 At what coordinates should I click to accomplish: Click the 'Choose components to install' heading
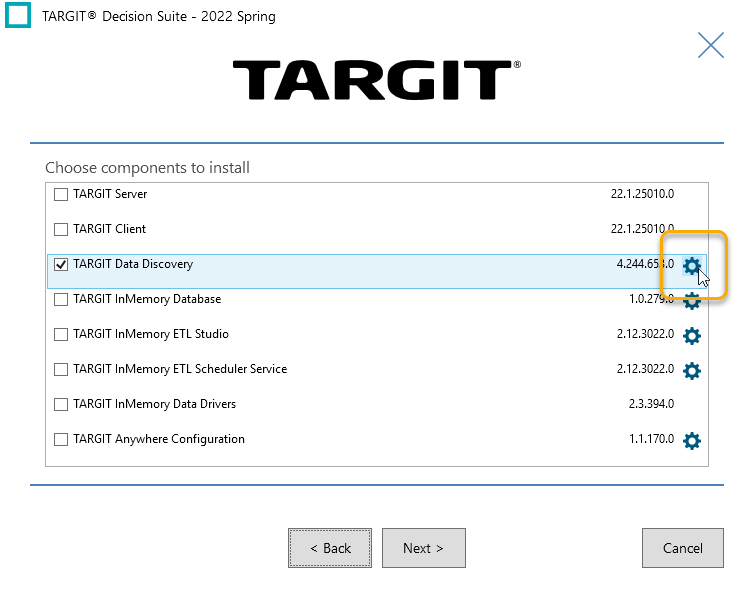[148, 168]
